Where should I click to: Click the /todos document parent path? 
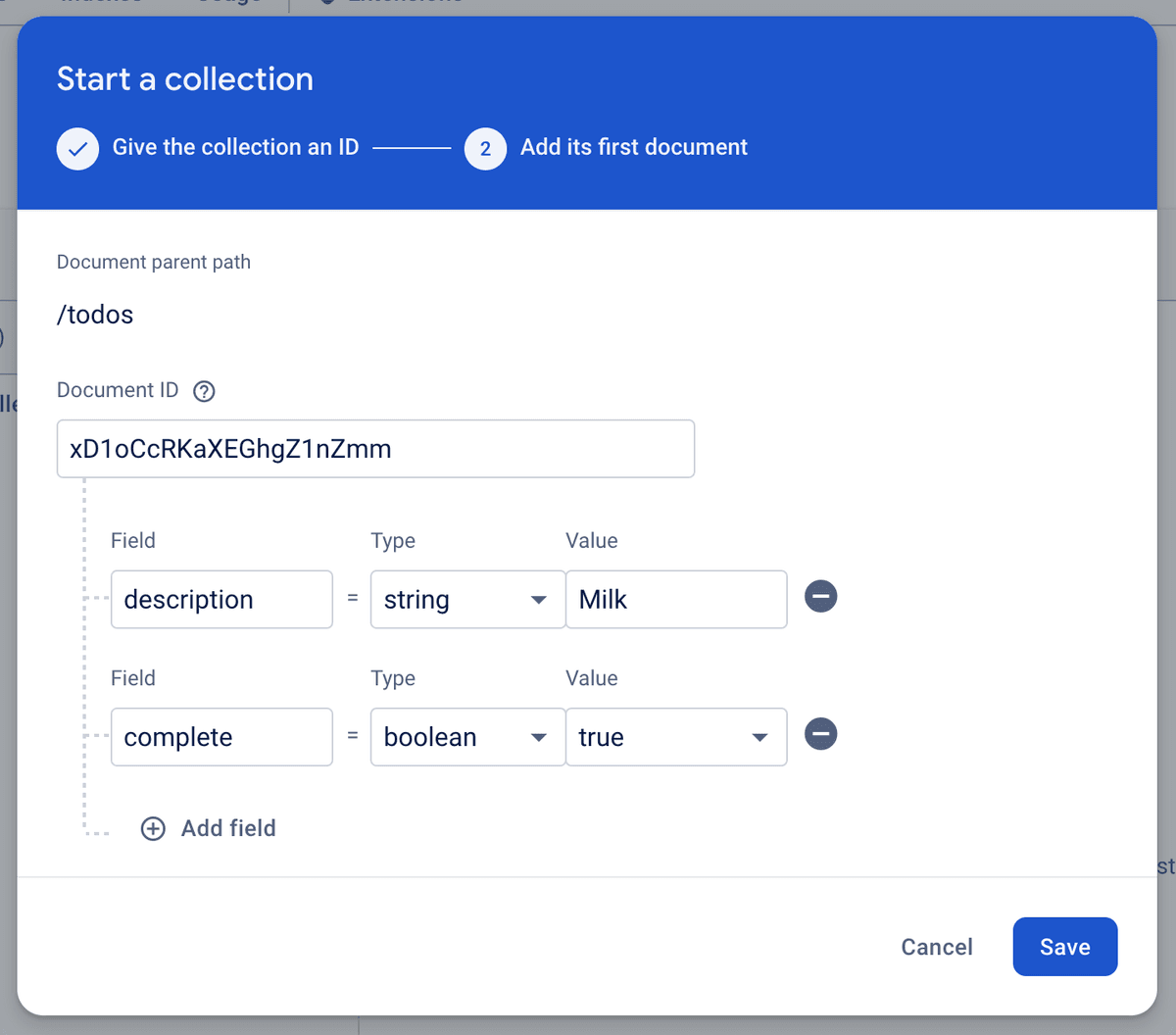click(x=95, y=315)
